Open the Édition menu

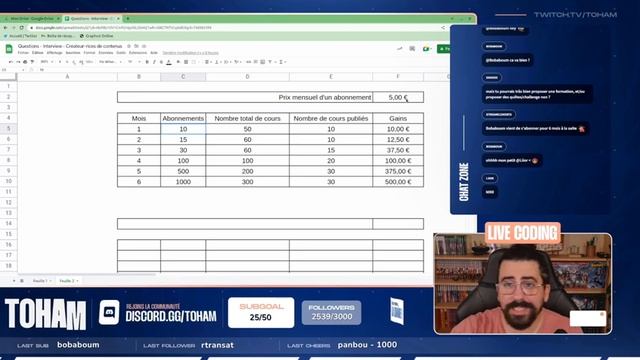pyautogui.click(x=38, y=53)
